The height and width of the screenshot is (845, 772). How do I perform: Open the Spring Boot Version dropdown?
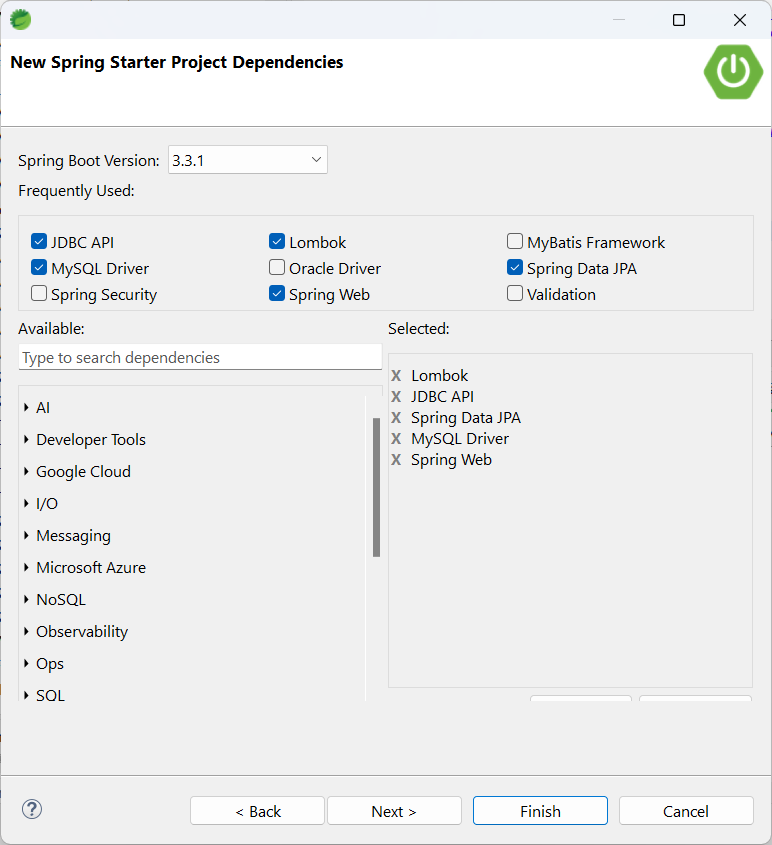coord(248,160)
